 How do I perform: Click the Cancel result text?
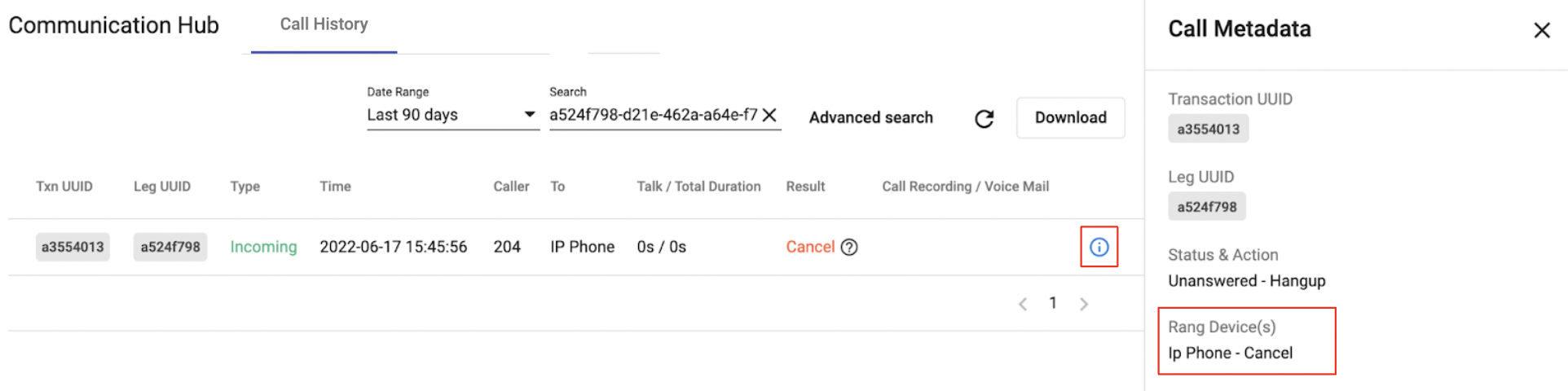(810, 247)
